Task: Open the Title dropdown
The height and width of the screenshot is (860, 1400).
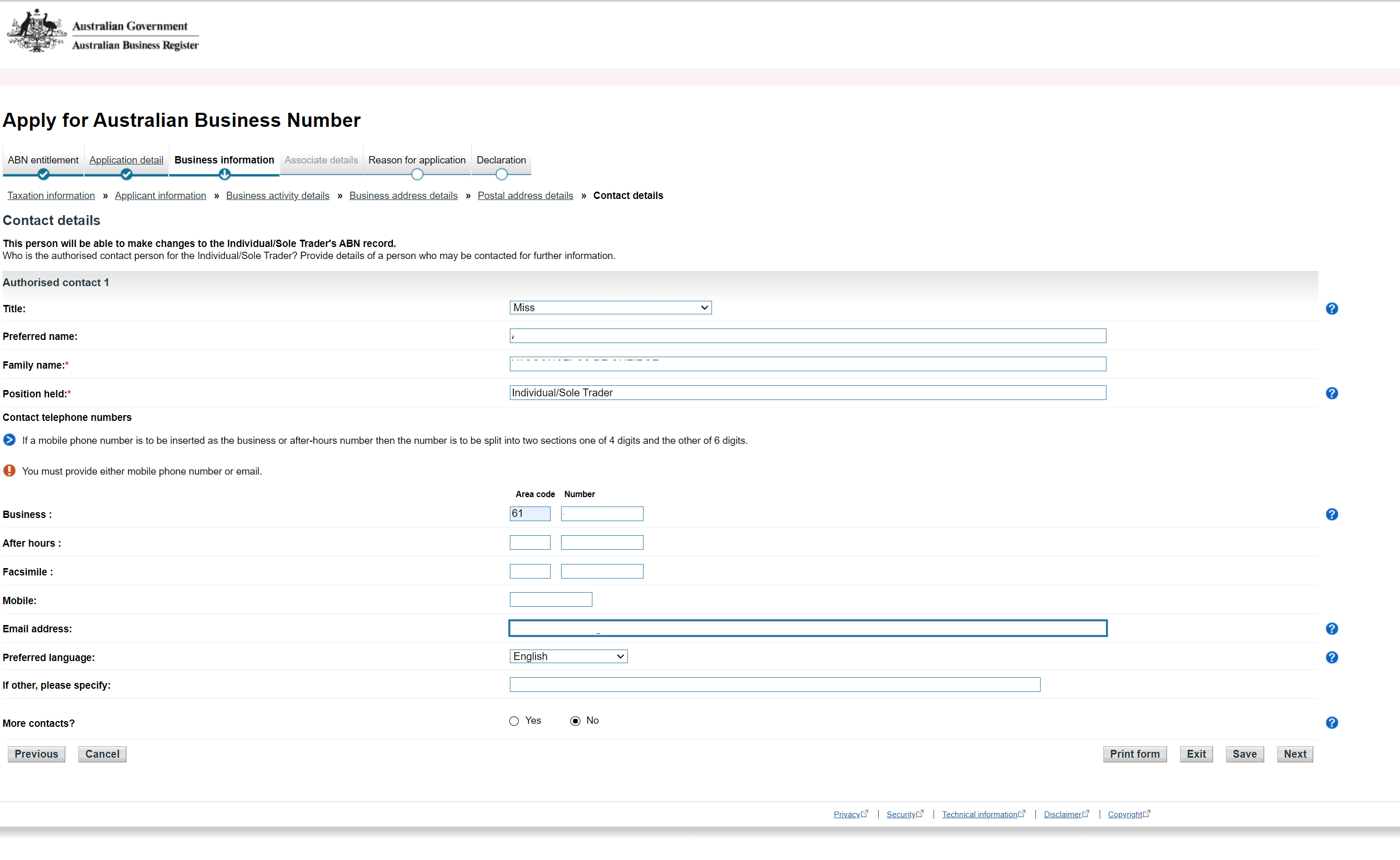Action: click(x=610, y=308)
